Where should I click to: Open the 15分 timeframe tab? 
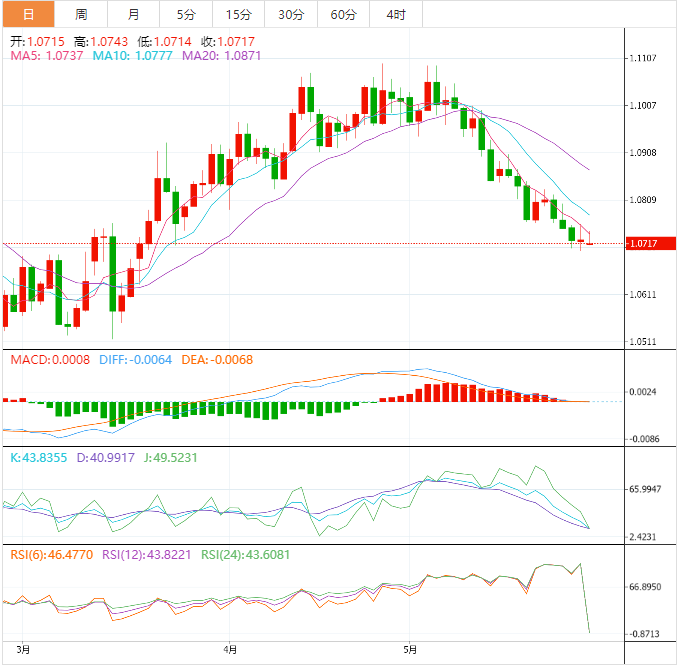[x=239, y=14]
